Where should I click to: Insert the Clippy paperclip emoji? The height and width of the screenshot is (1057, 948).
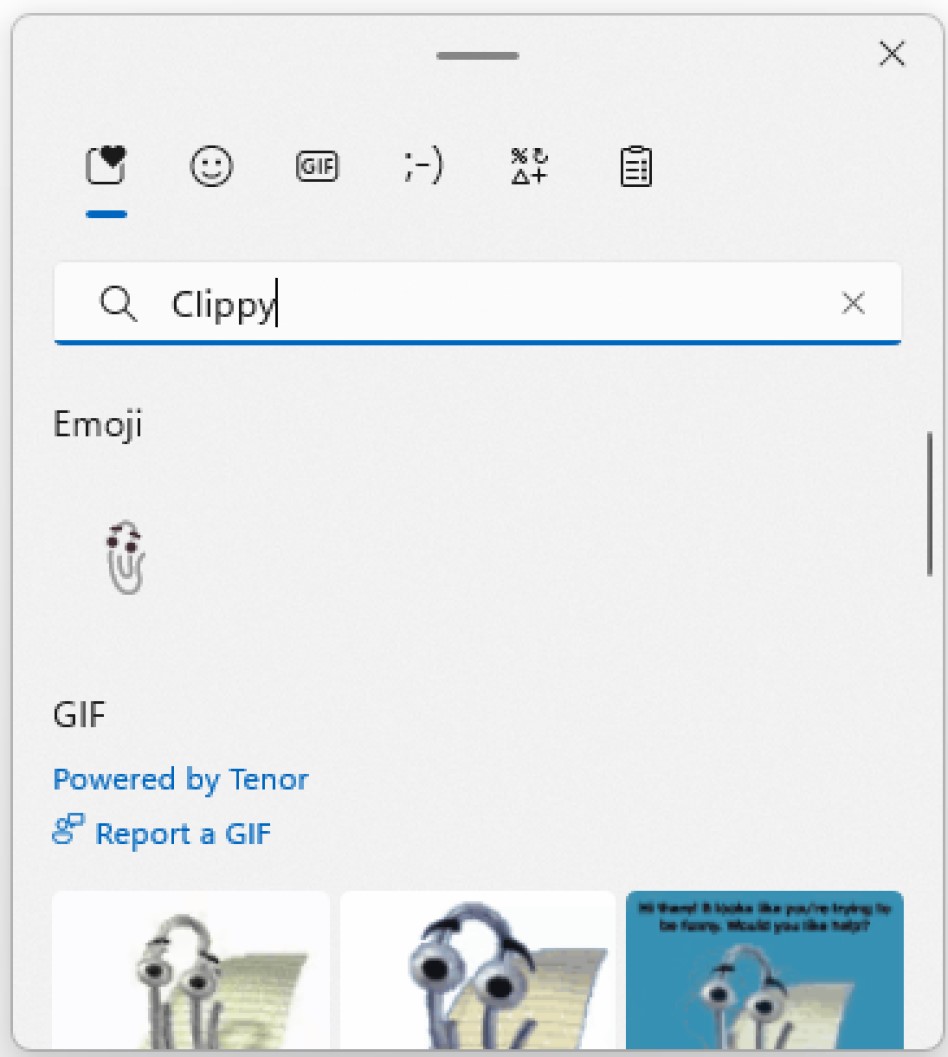pyautogui.click(x=126, y=558)
